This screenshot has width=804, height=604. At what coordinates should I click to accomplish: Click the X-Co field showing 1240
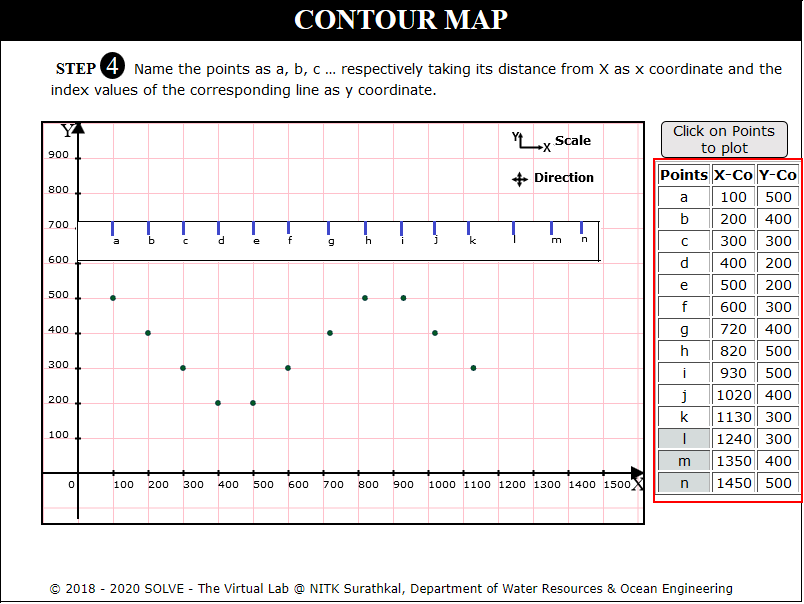point(733,439)
